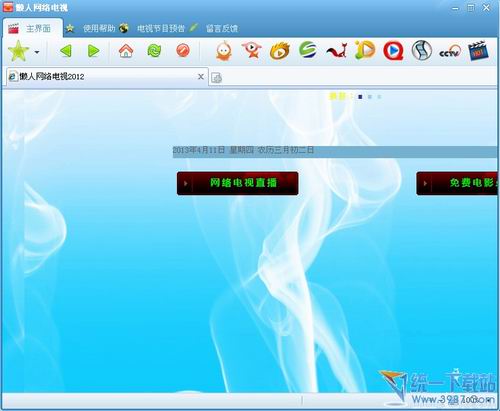The height and width of the screenshot is (411, 500).
Task: Open the 主界面 tab
Action: (x=32, y=28)
